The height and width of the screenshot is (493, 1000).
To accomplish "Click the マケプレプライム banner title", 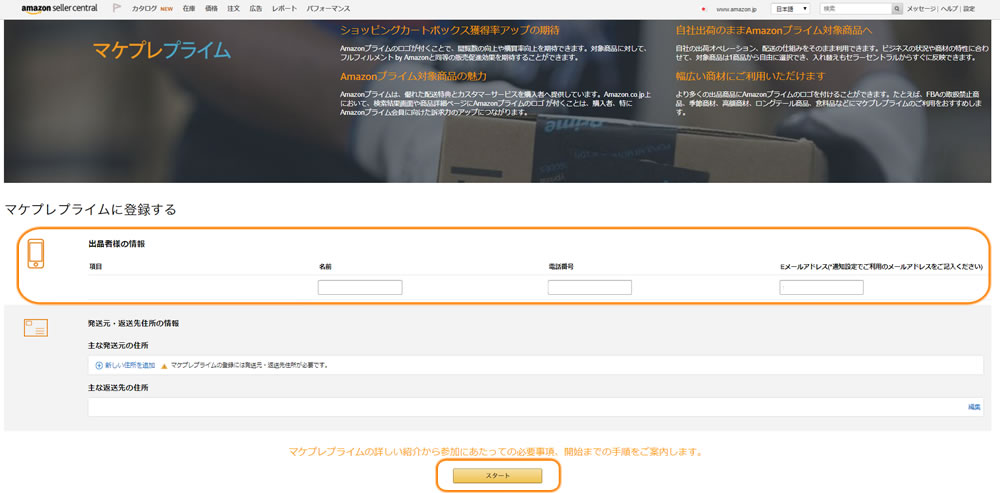I will coord(162,51).
